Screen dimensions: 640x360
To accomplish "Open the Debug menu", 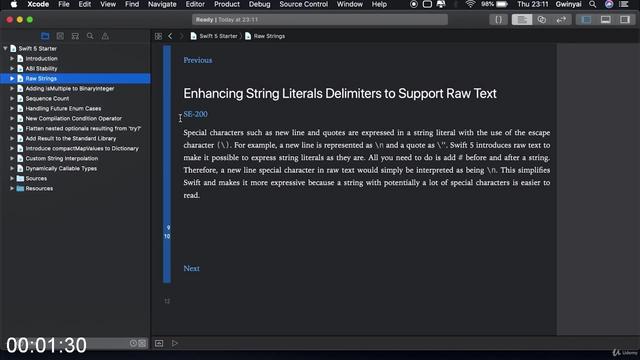I will pos(259,4).
